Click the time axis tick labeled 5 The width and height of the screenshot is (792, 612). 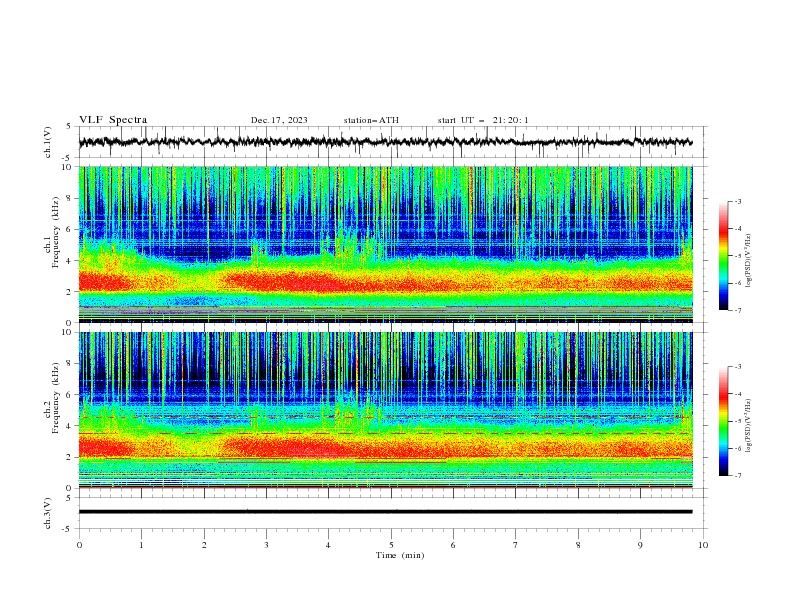click(391, 545)
